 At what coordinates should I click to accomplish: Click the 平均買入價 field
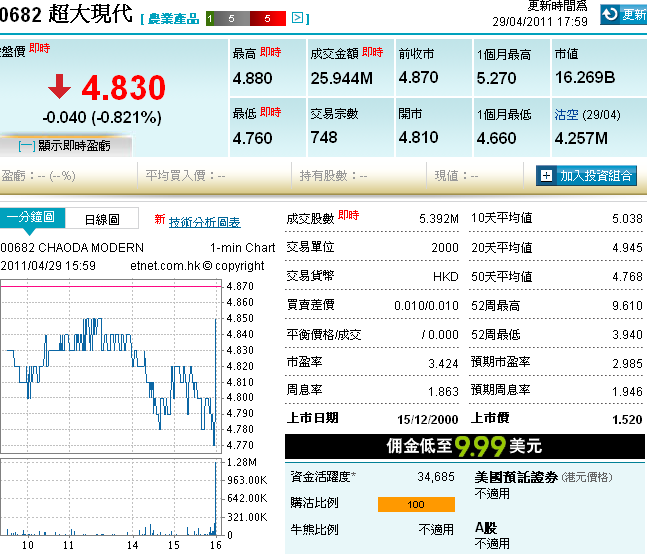click(x=185, y=176)
